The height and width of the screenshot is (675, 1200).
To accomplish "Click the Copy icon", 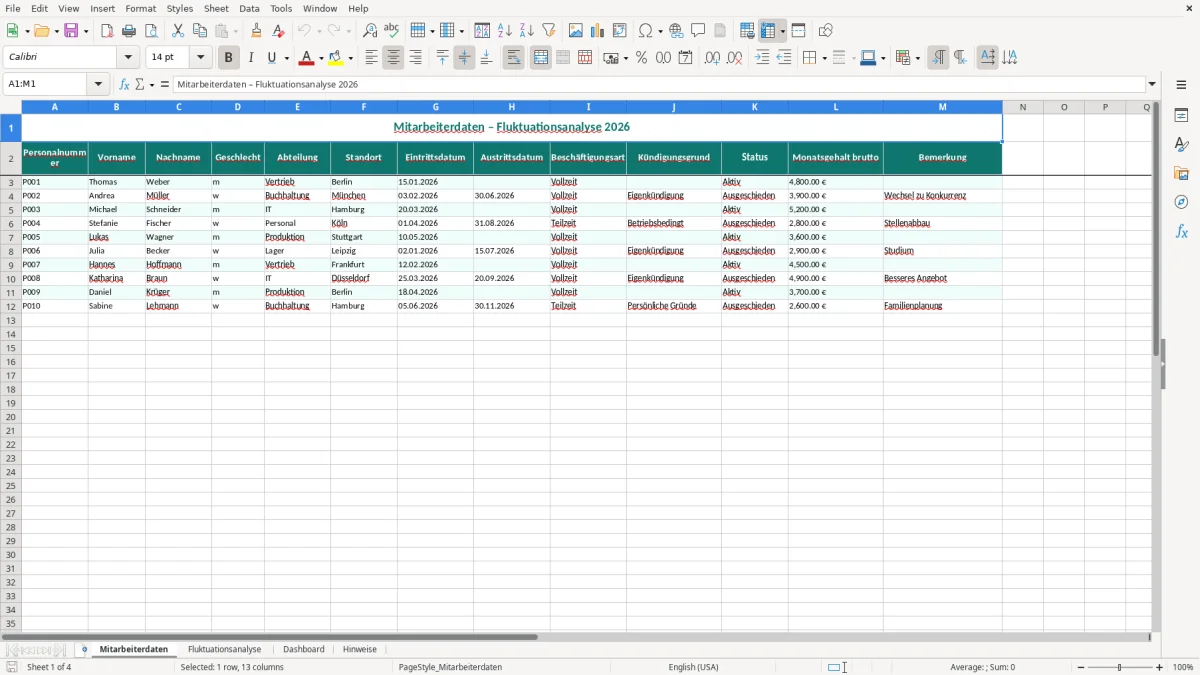I will (200, 31).
